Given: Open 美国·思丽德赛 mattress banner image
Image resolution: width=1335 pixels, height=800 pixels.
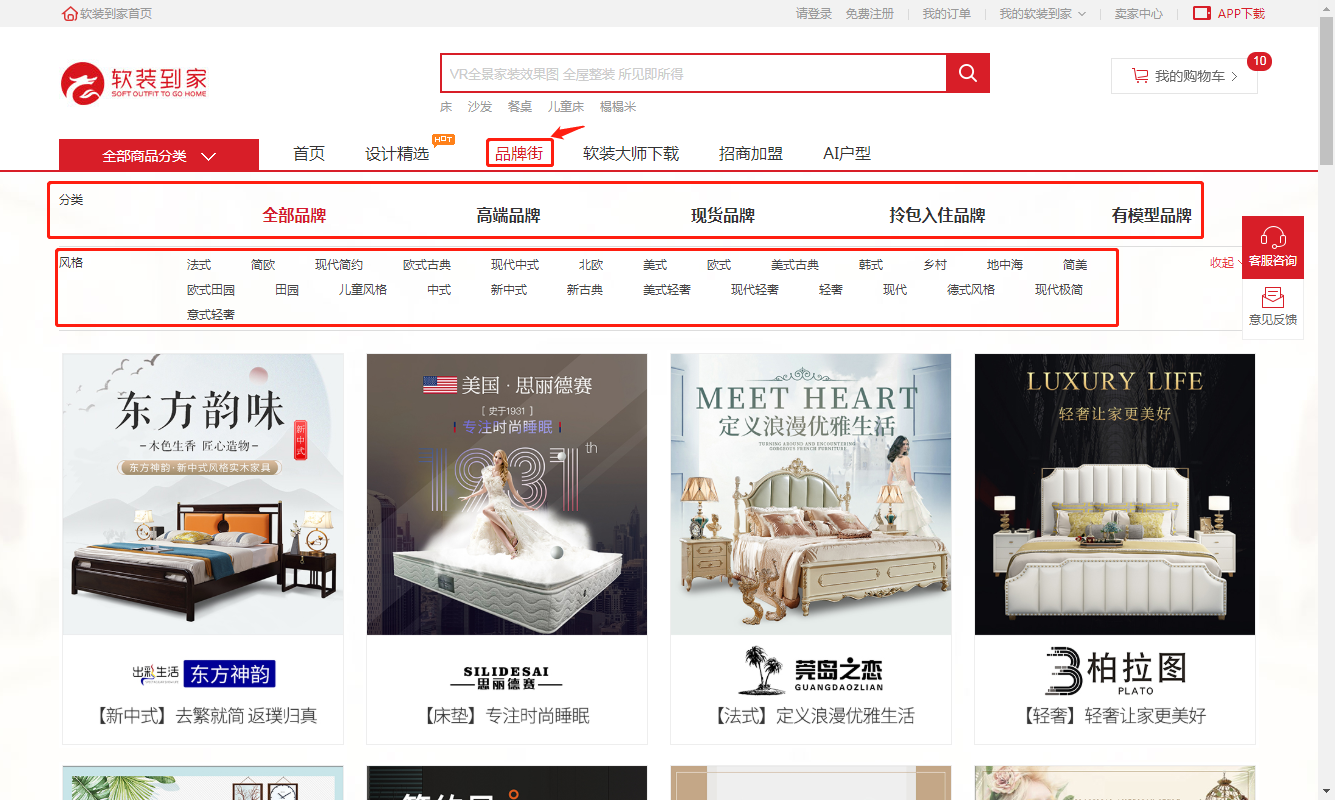Looking at the screenshot, I should click(x=507, y=494).
